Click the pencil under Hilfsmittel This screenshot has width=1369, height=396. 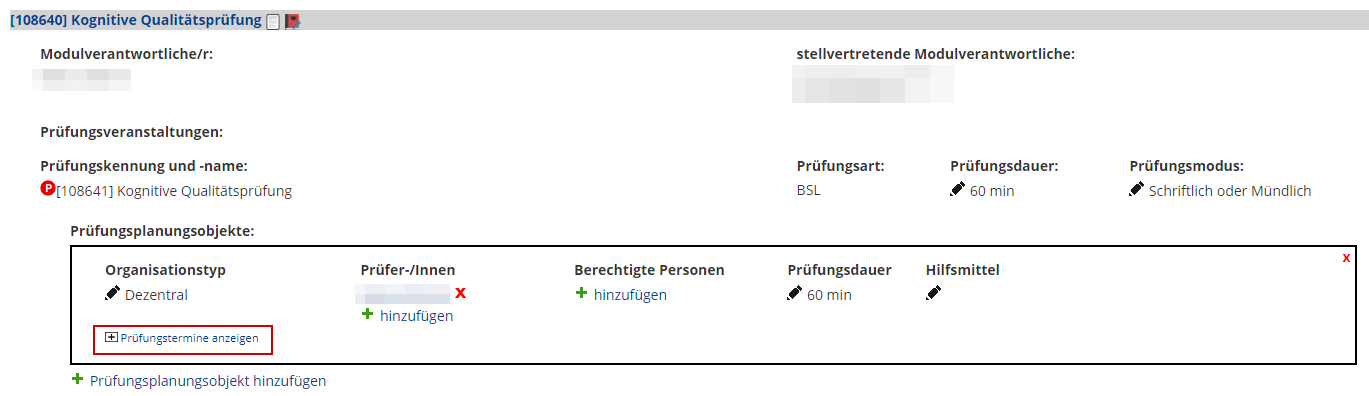[x=933, y=293]
